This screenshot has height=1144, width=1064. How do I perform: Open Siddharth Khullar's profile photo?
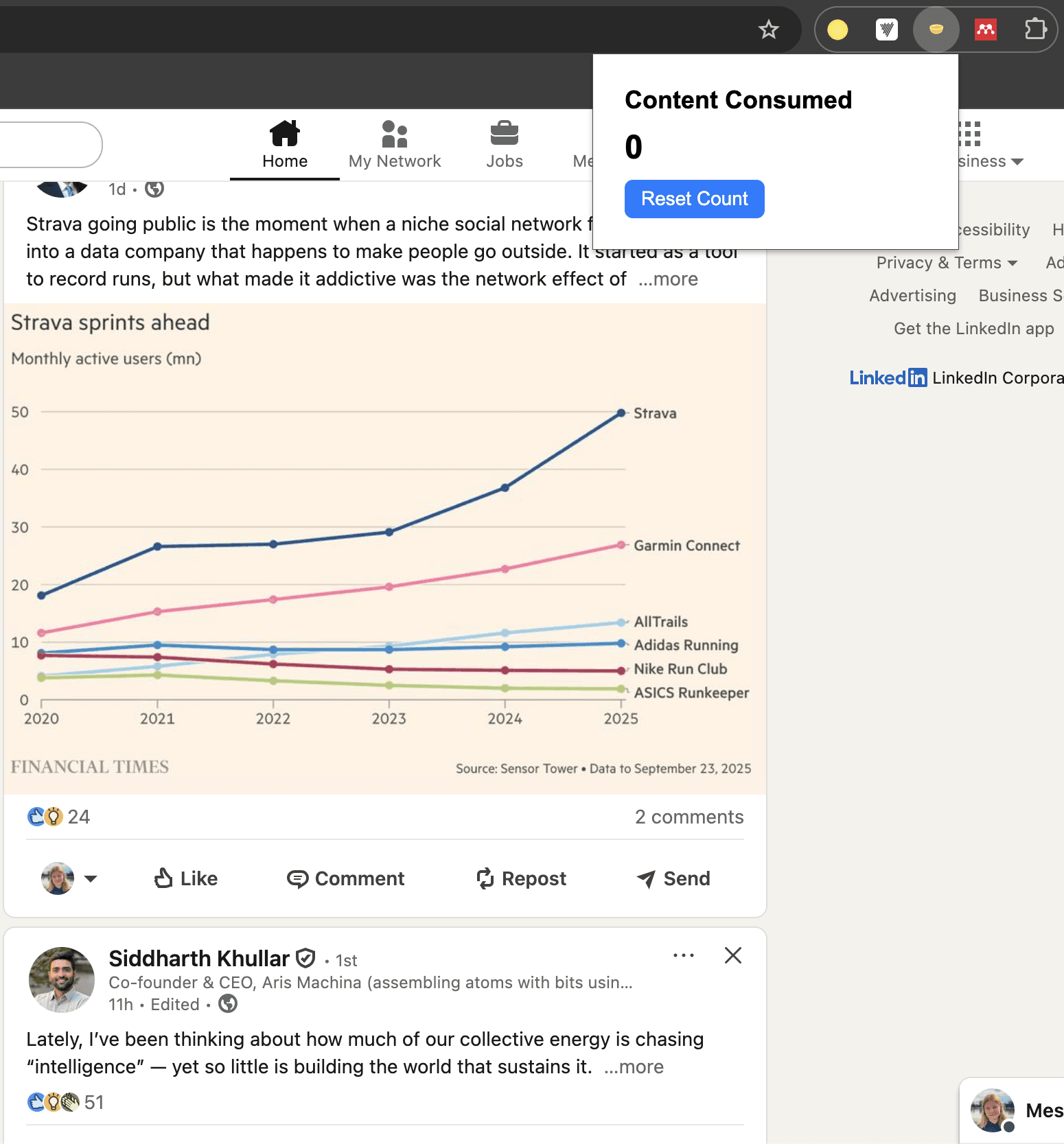(x=62, y=980)
